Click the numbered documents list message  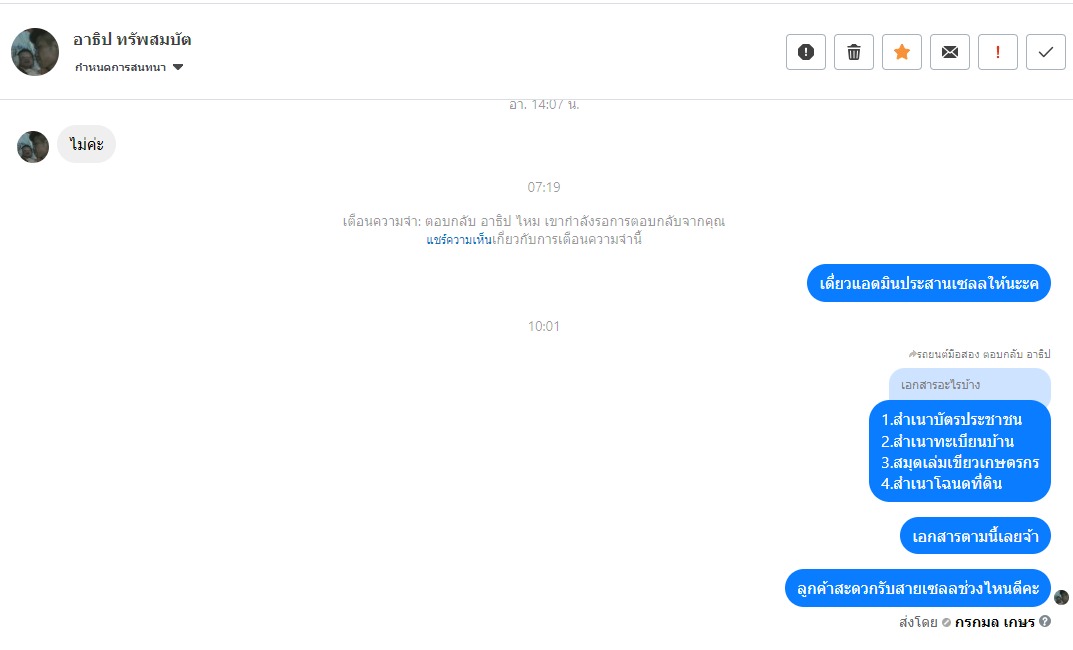pos(959,451)
